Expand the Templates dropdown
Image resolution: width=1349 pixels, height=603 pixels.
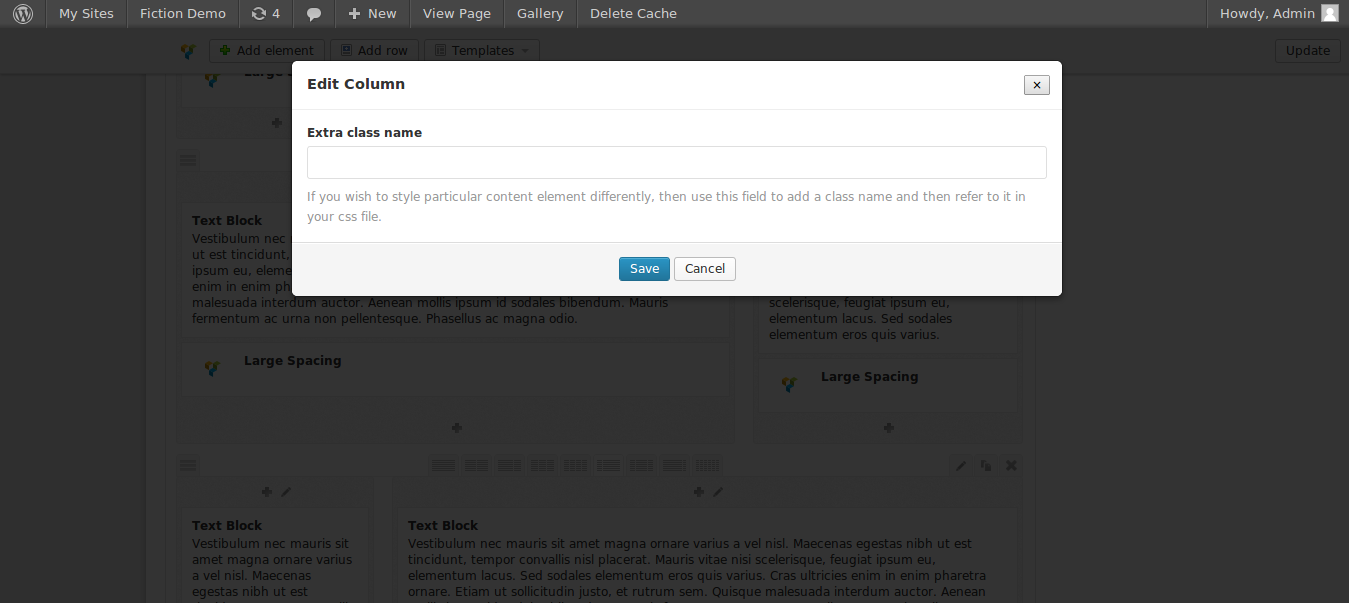(482, 50)
